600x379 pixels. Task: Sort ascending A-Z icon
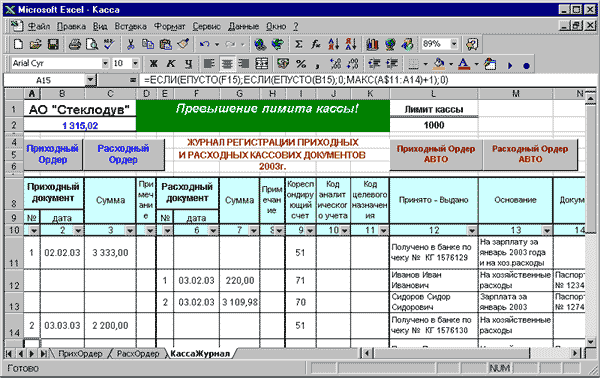[x=333, y=44]
